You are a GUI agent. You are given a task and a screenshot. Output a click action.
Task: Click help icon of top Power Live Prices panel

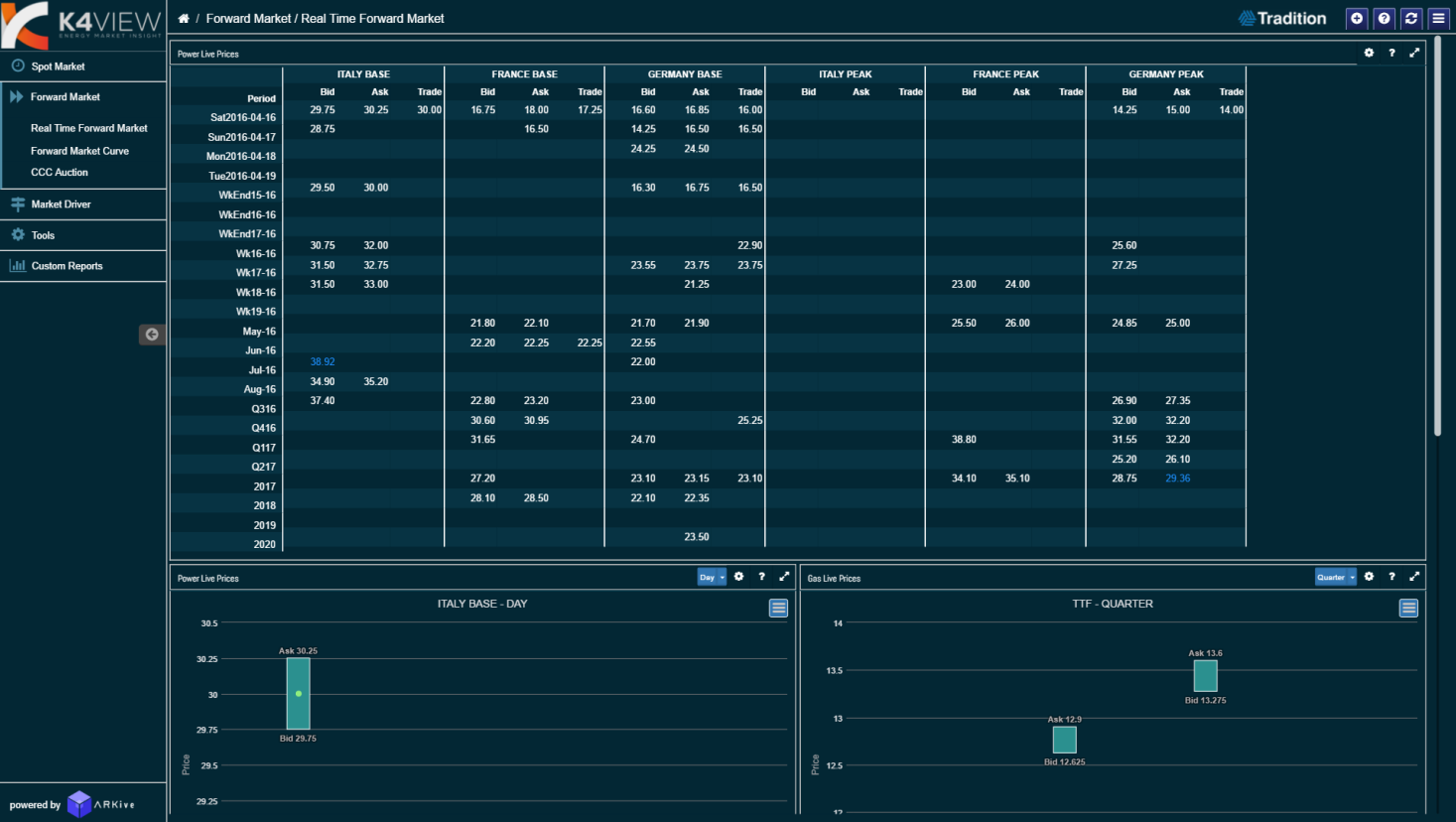[x=1391, y=53]
